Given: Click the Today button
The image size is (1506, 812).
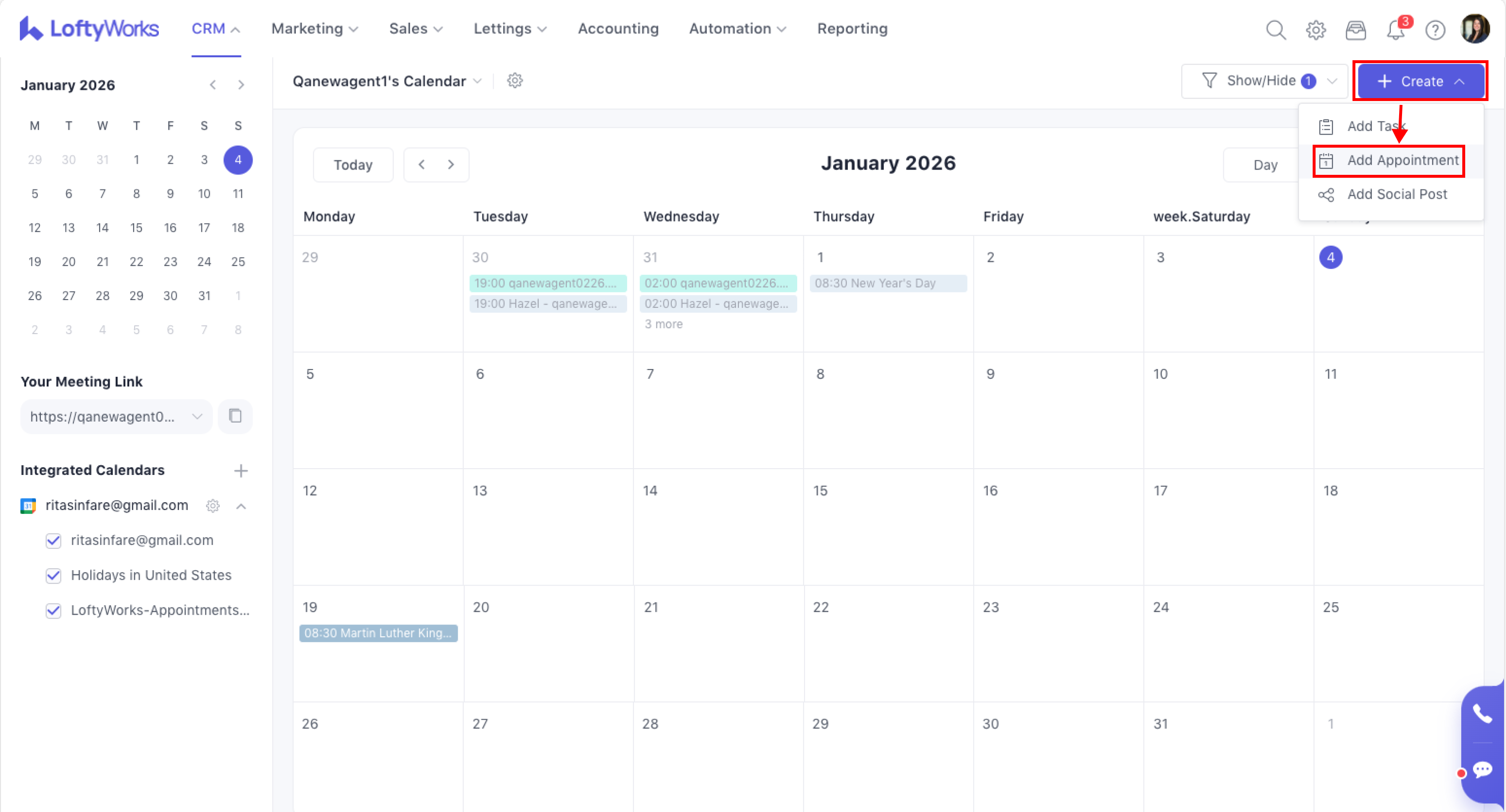Looking at the screenshot, I should (x=353, y=165).
